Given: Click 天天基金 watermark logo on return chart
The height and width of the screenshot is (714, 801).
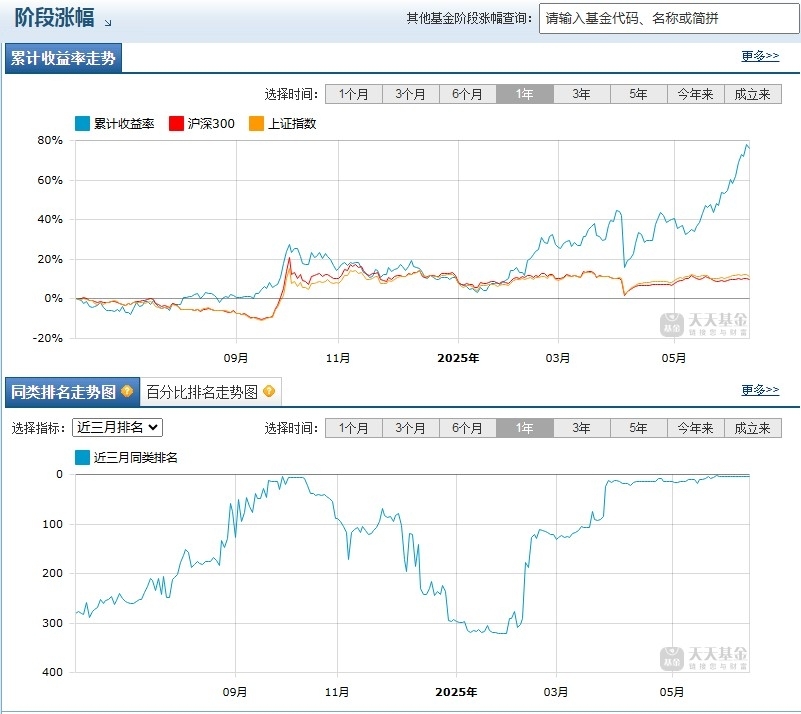Looking at the screenshot, I should (703, 324).
